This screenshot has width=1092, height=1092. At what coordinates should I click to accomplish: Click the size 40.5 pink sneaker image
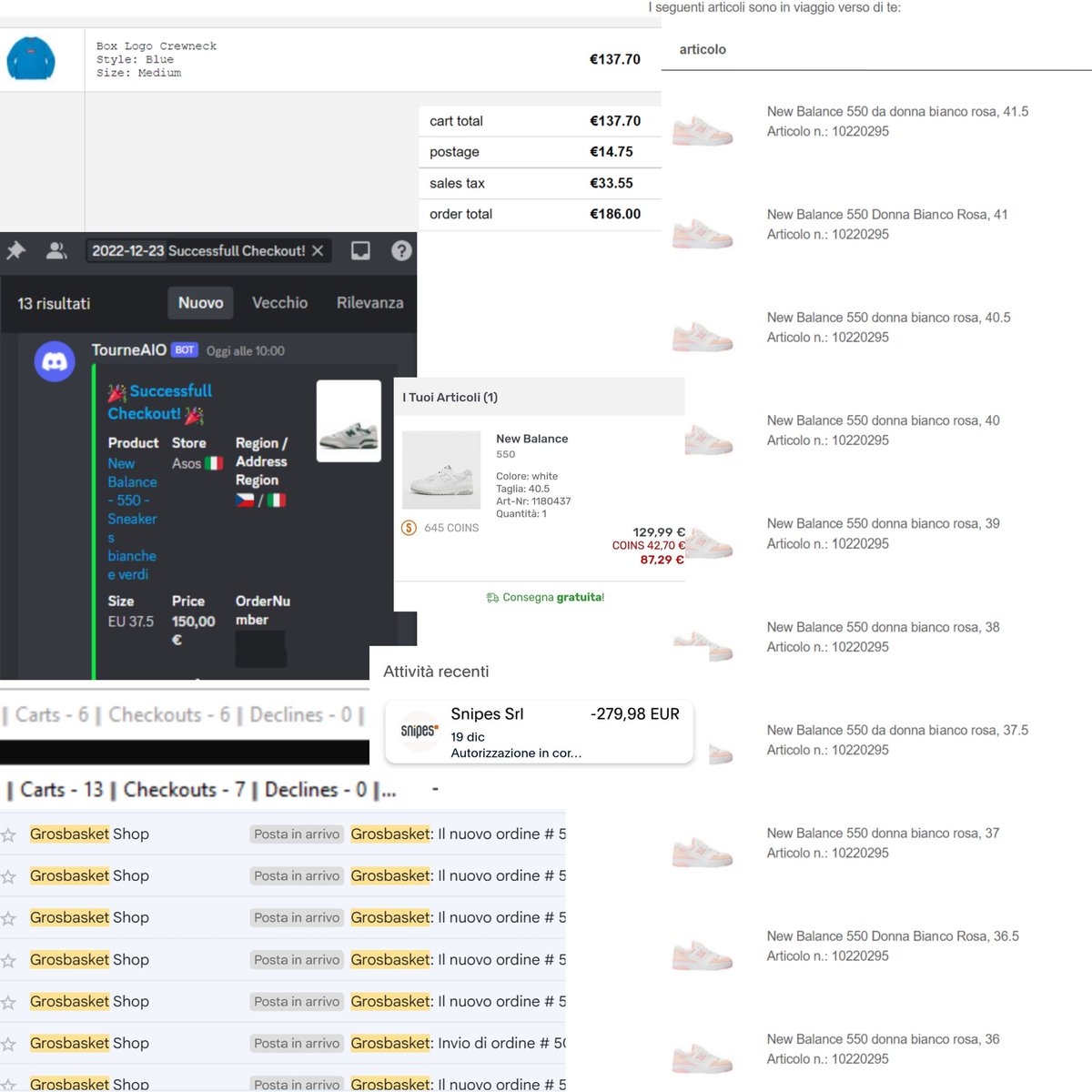click(703, 337)
